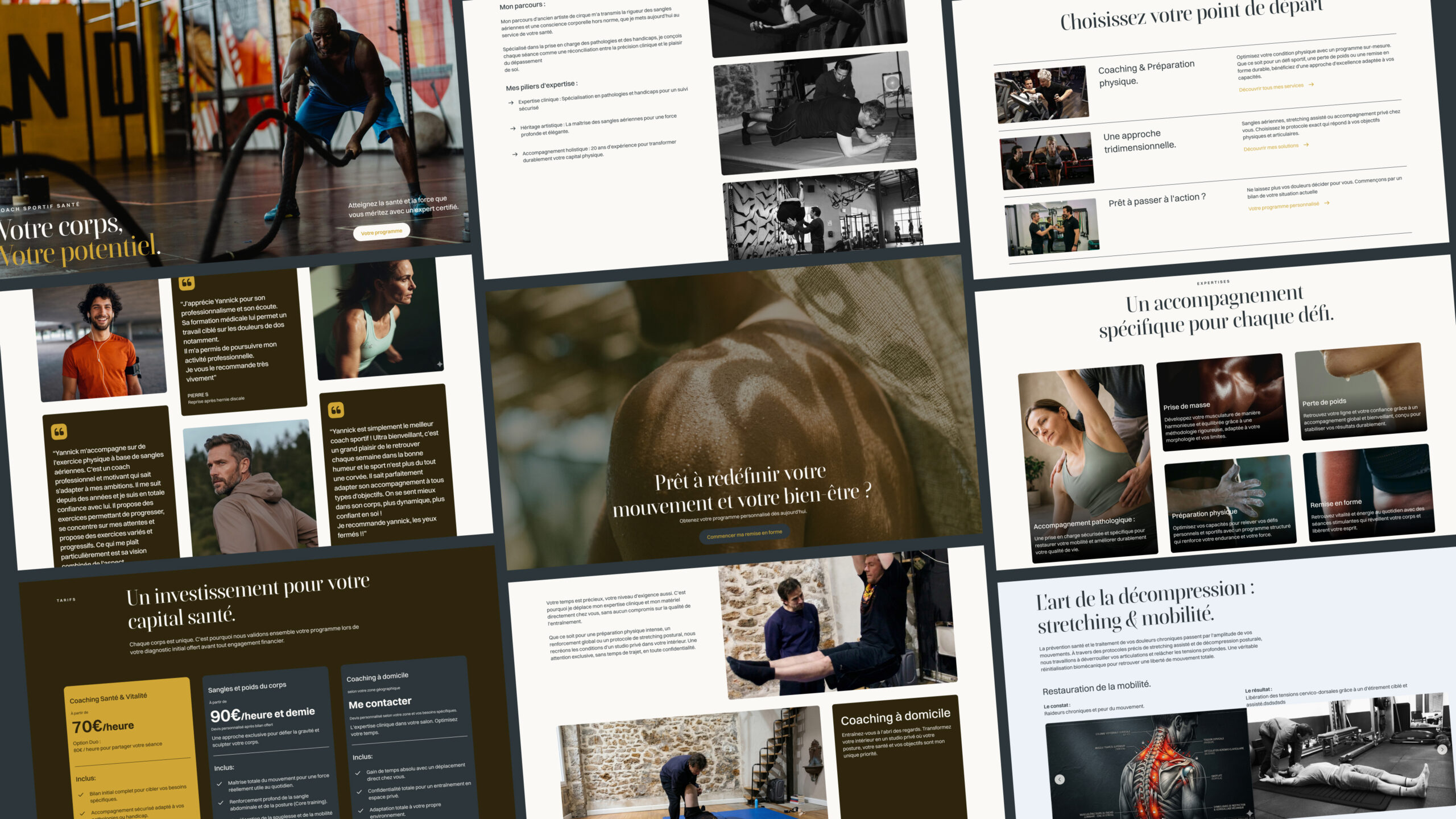Click checkmark beside 'Adaptation totale à votre propre'
Image resolution: width=1456 pixels, height=819 pixels.
click(361, 810)
